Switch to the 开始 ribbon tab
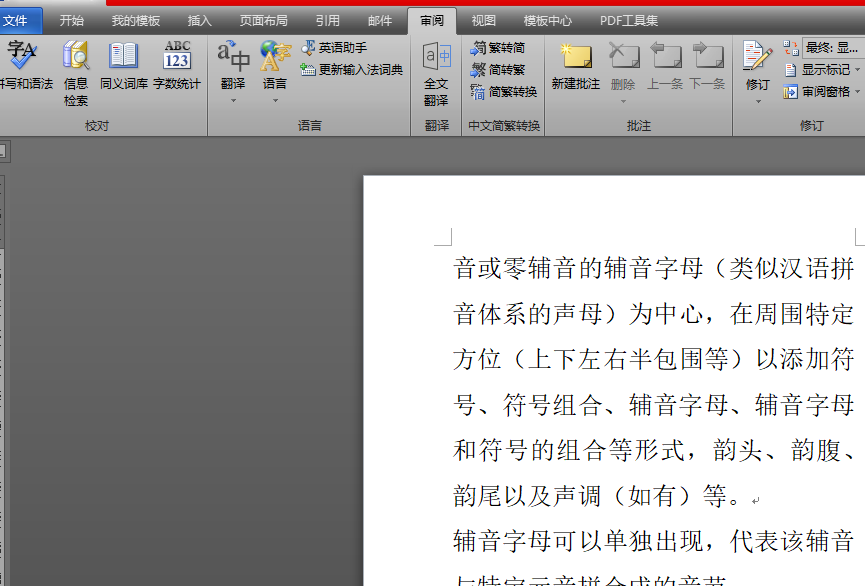This screenshot has height=586, width=865. 72,21
